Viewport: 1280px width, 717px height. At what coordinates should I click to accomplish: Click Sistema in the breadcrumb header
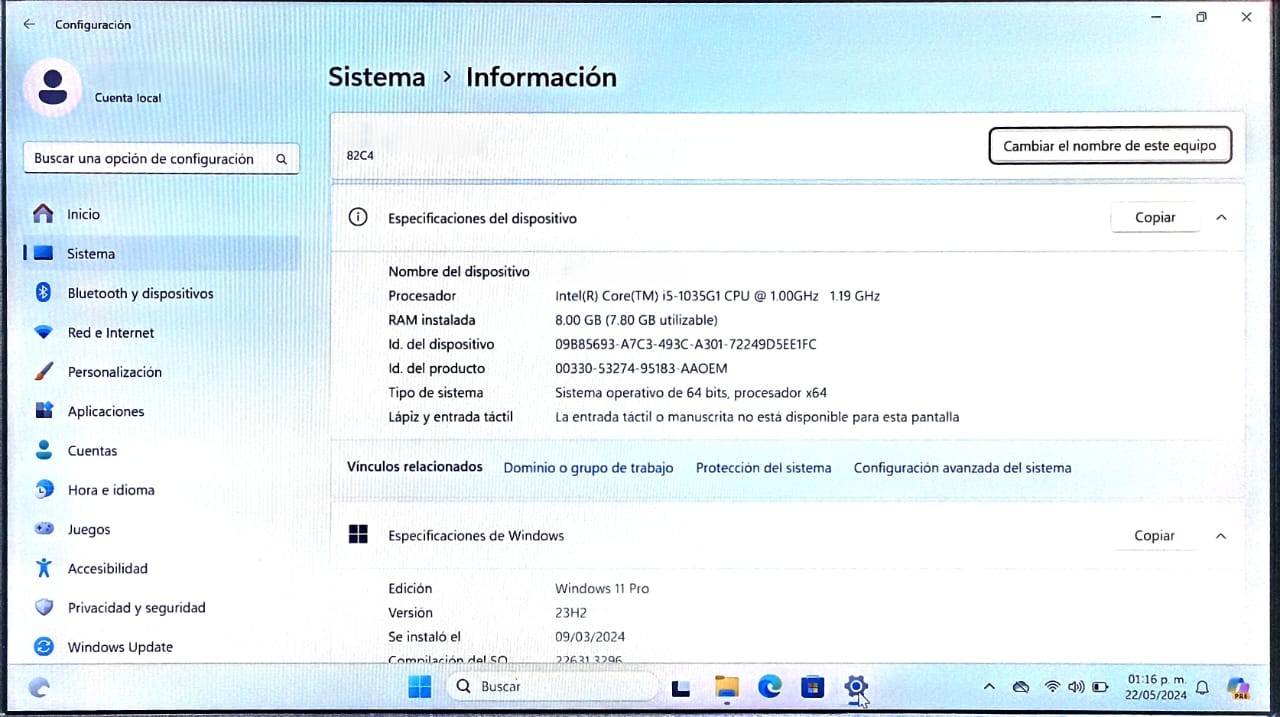coord(377,77)
